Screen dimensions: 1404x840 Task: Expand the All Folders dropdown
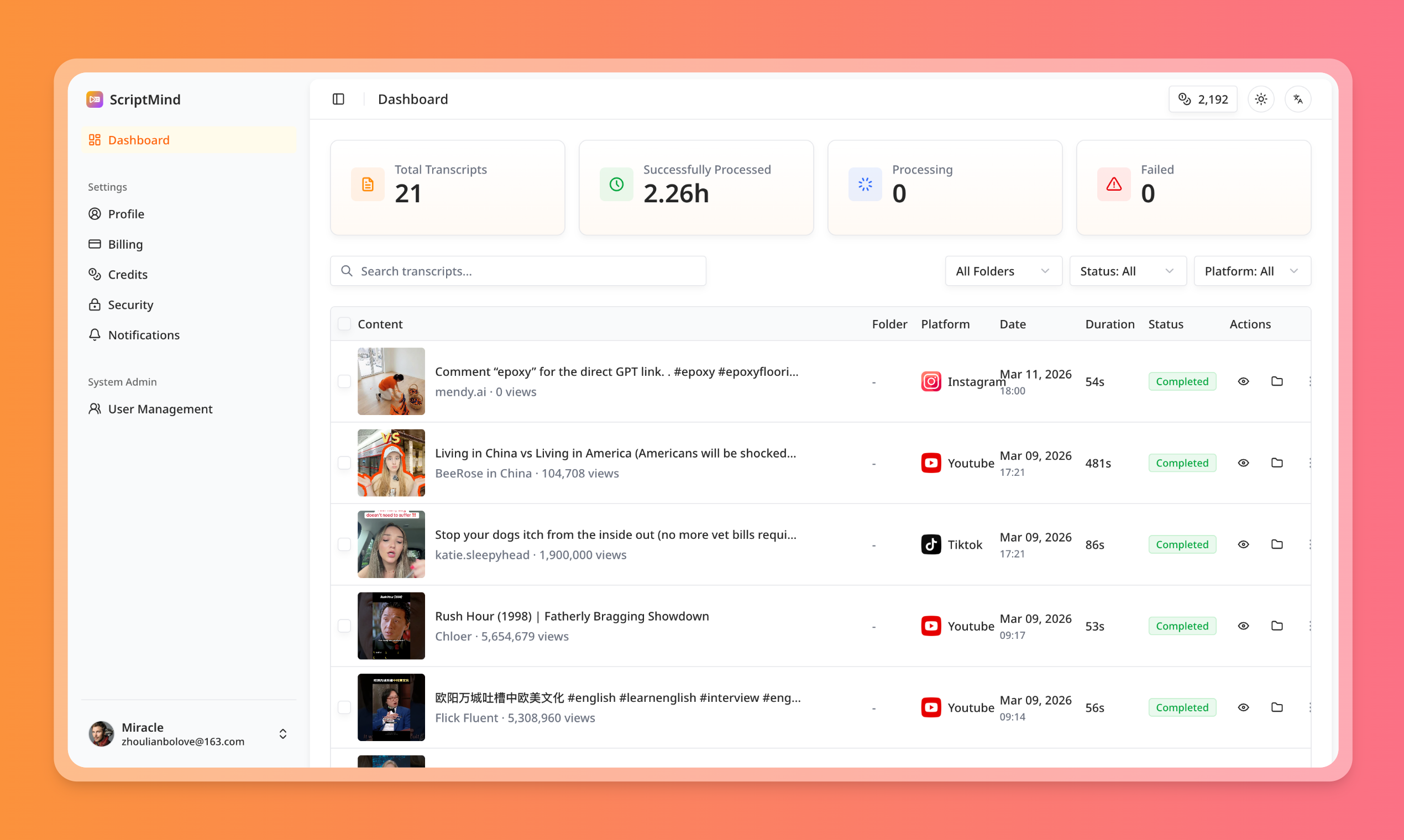coord(1003,271)
